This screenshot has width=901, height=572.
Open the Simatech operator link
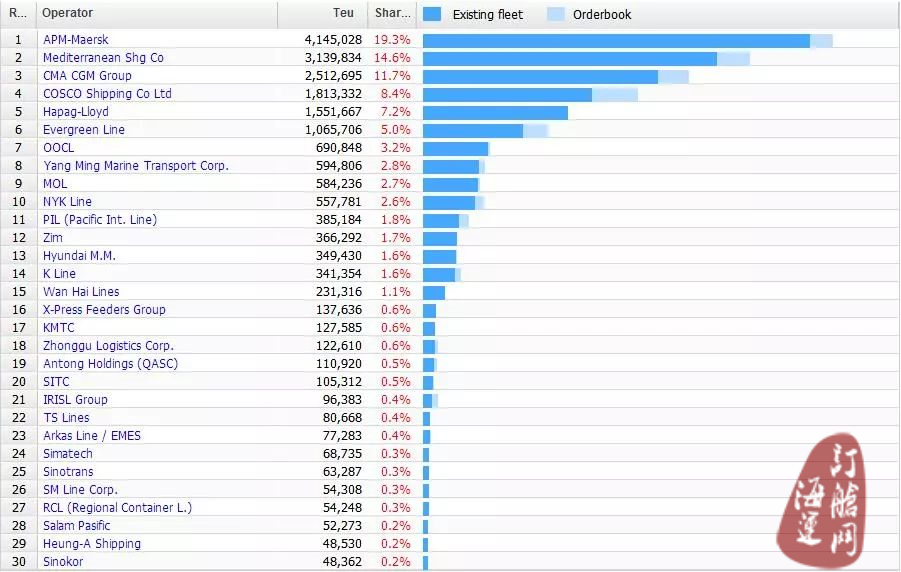pos(68,454)
